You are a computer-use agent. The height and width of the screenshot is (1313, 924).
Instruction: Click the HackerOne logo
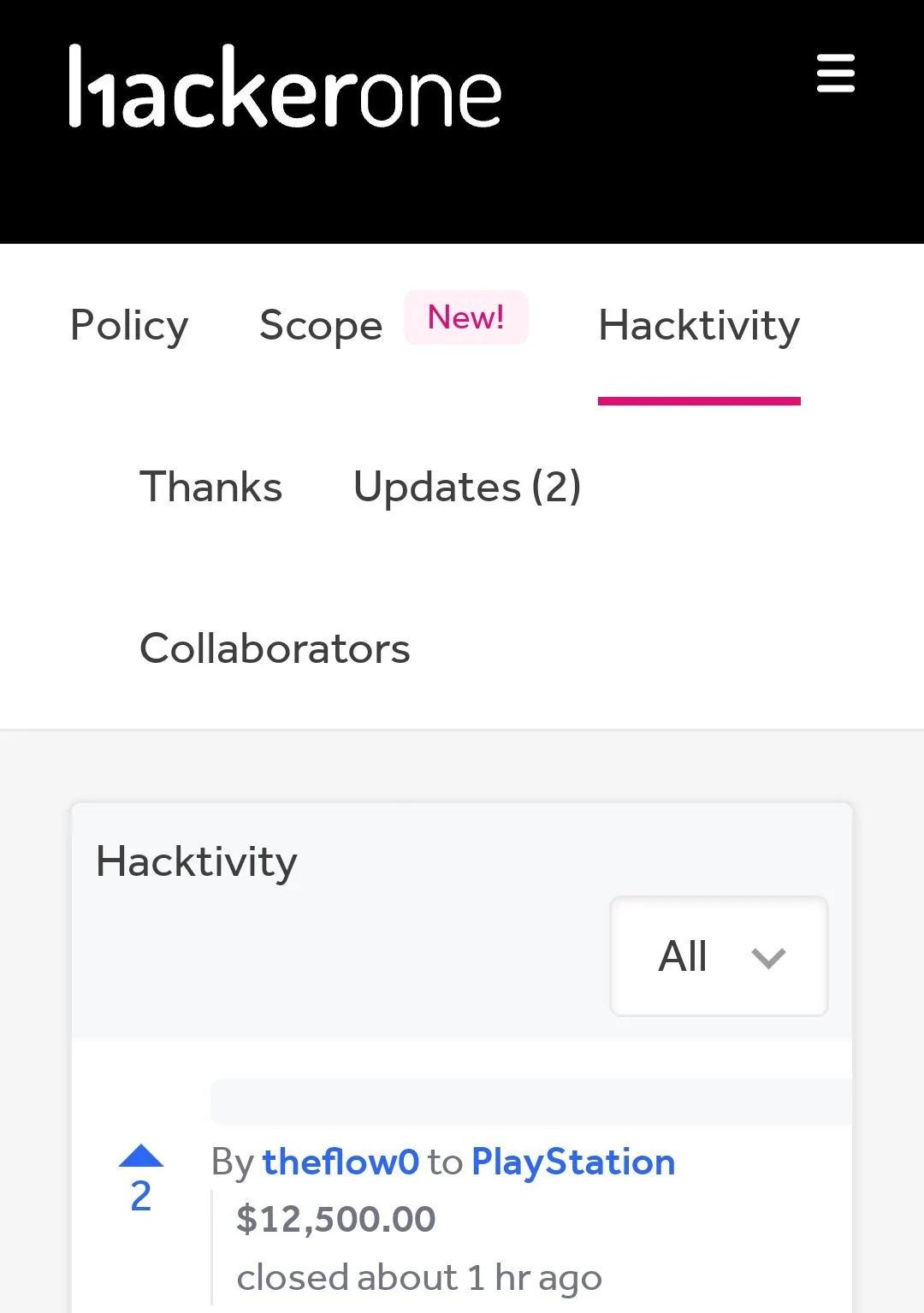tap(285, 88)
